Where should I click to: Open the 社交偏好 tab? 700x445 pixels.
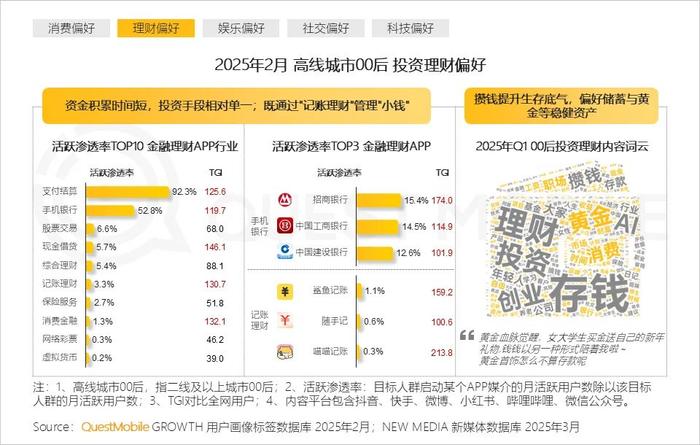click(325, 28)
